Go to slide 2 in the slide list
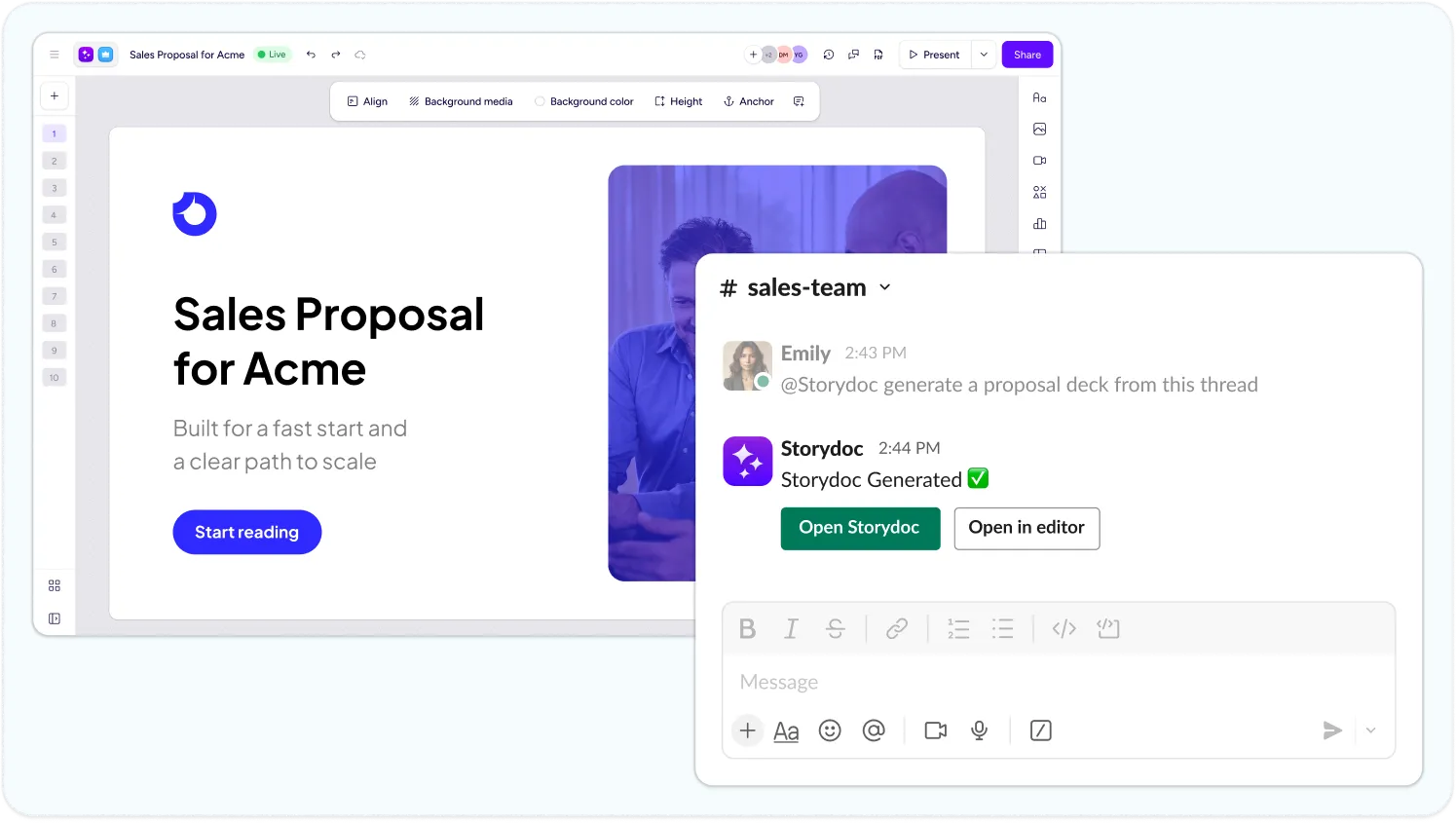The height and width of the screenshot is (823, 1456). 55,161
